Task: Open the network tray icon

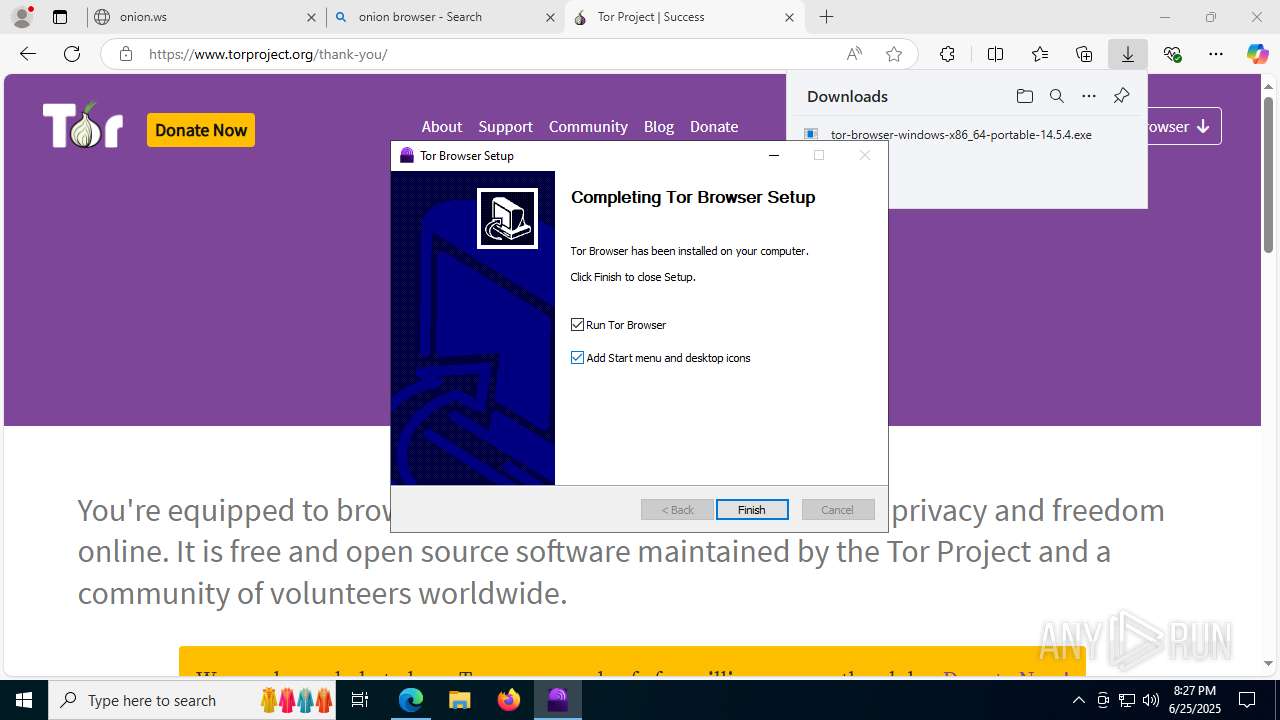Action: (x=1127, y=700)
